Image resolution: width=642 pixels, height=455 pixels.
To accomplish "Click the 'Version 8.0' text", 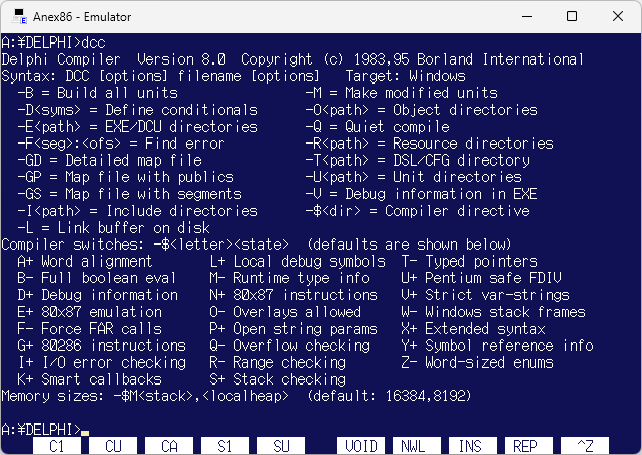I will pyautogui.click(x=181, y=60).
